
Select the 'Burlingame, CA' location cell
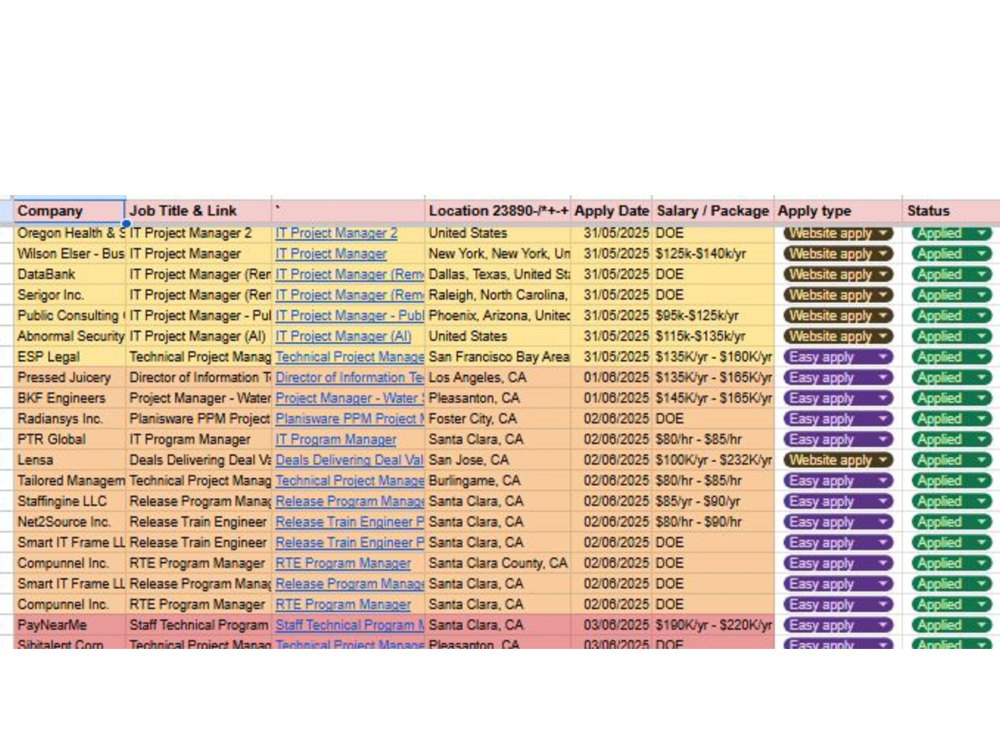497,481
